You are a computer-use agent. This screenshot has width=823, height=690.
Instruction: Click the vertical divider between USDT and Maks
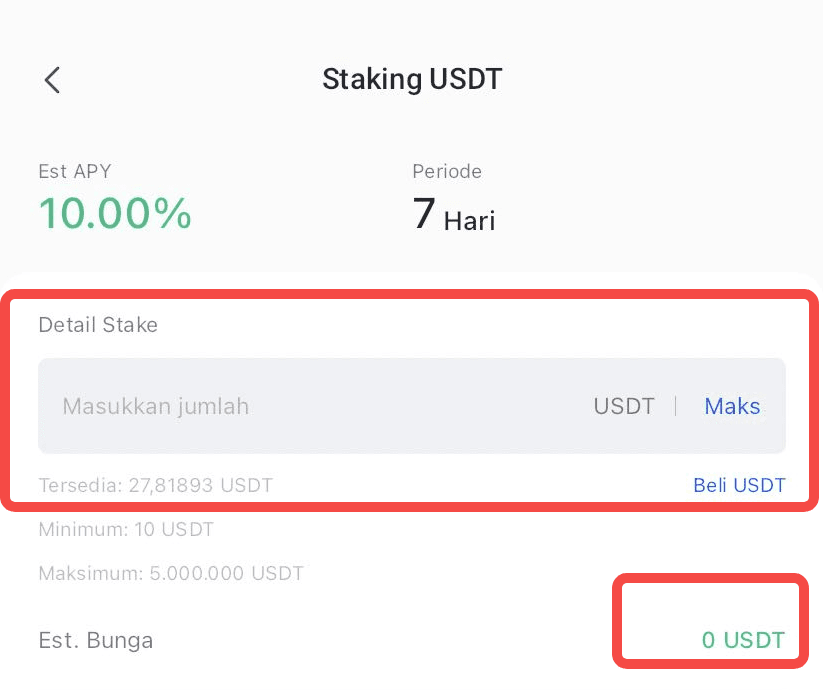point(677,406)
